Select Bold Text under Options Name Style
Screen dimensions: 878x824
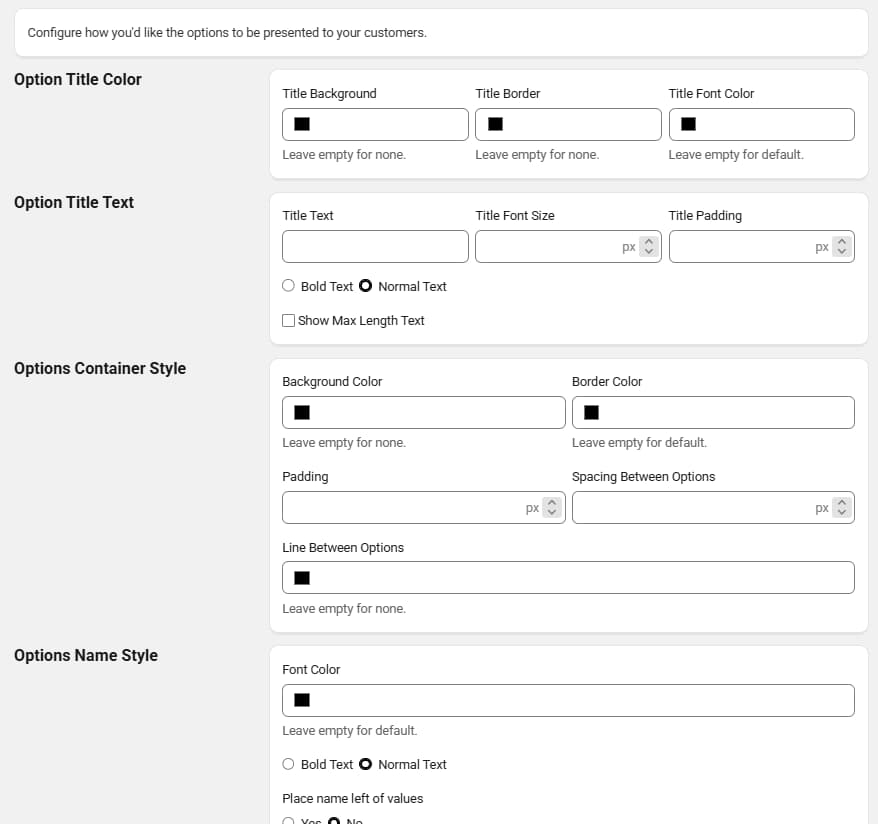coord(288,764)
